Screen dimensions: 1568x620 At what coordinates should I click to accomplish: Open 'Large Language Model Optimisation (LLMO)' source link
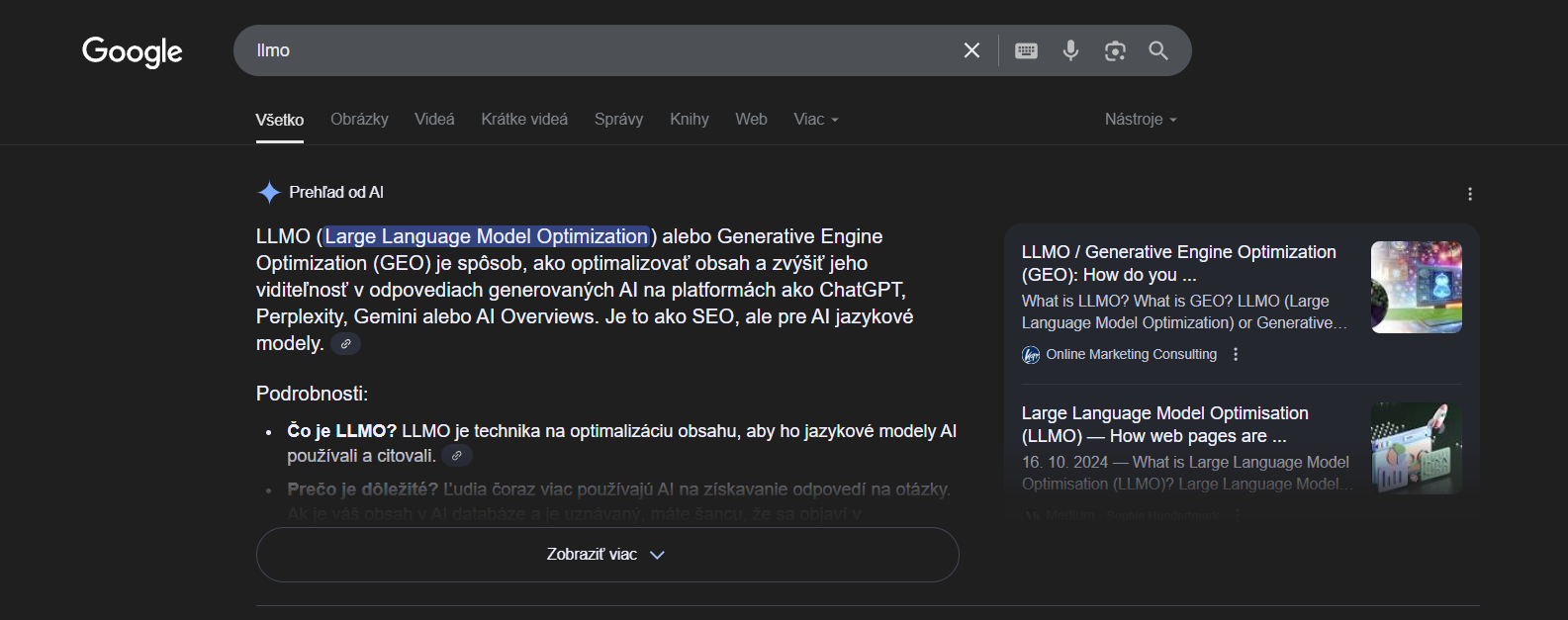(x=1165, y=424)
